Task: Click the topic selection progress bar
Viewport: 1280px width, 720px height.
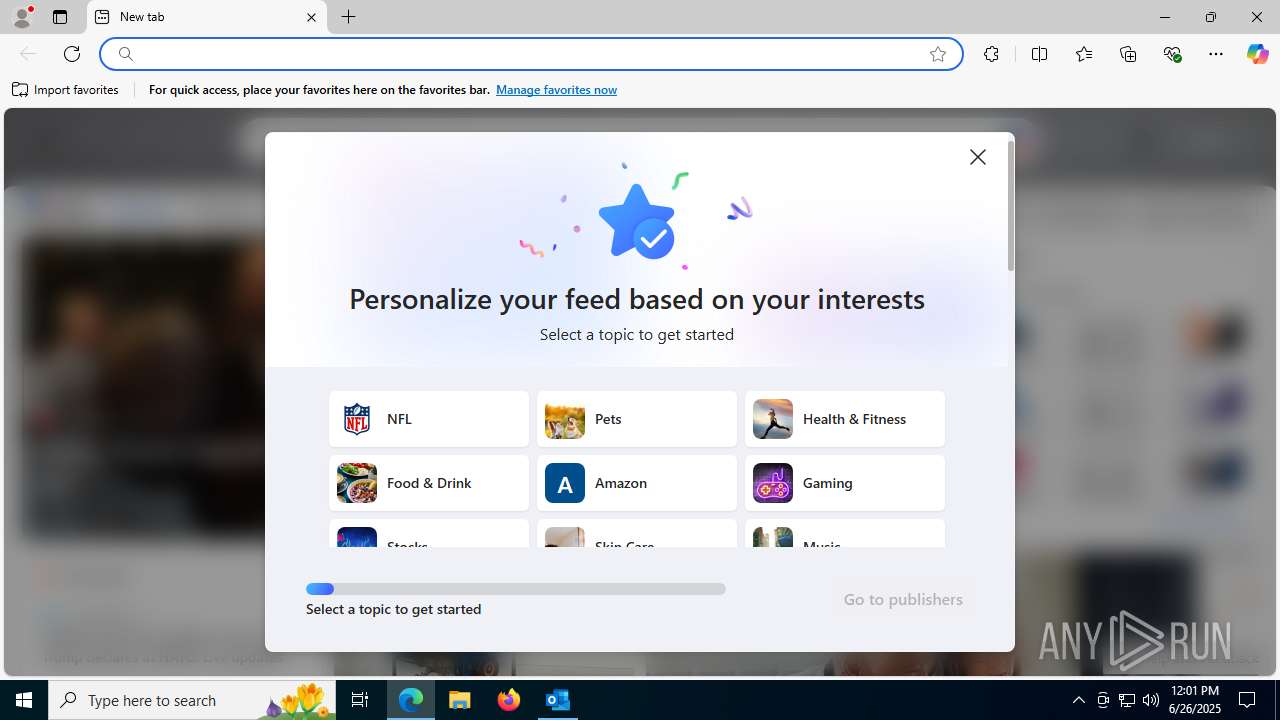Action: pos(516,589)
